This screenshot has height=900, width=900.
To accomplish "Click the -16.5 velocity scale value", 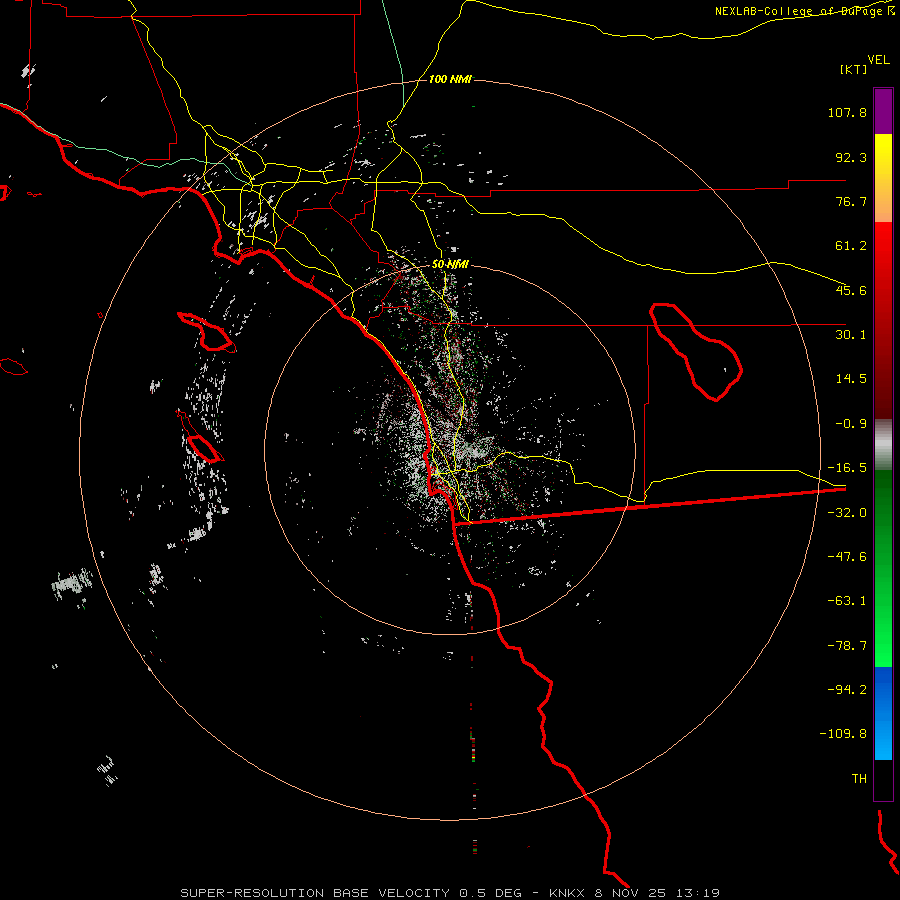I will [x=847, y=468].
